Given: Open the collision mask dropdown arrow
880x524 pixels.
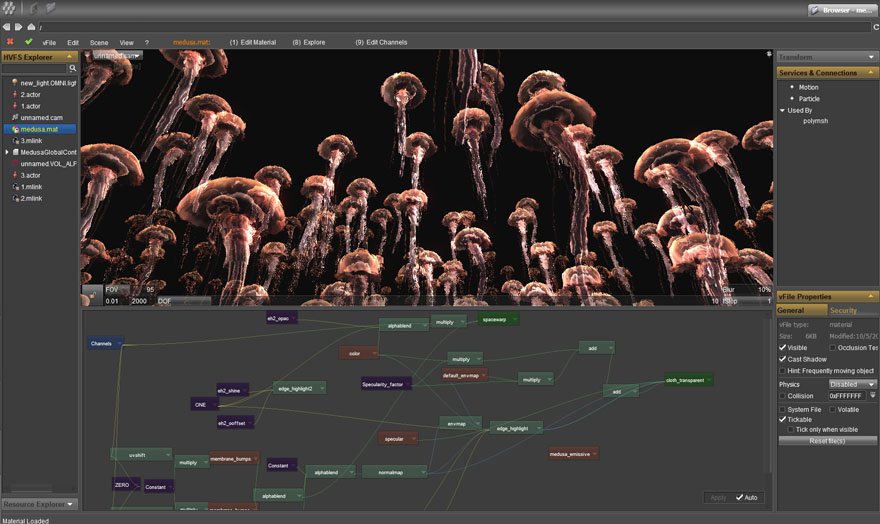Looking at the screenshot, I should pos(873,396).
